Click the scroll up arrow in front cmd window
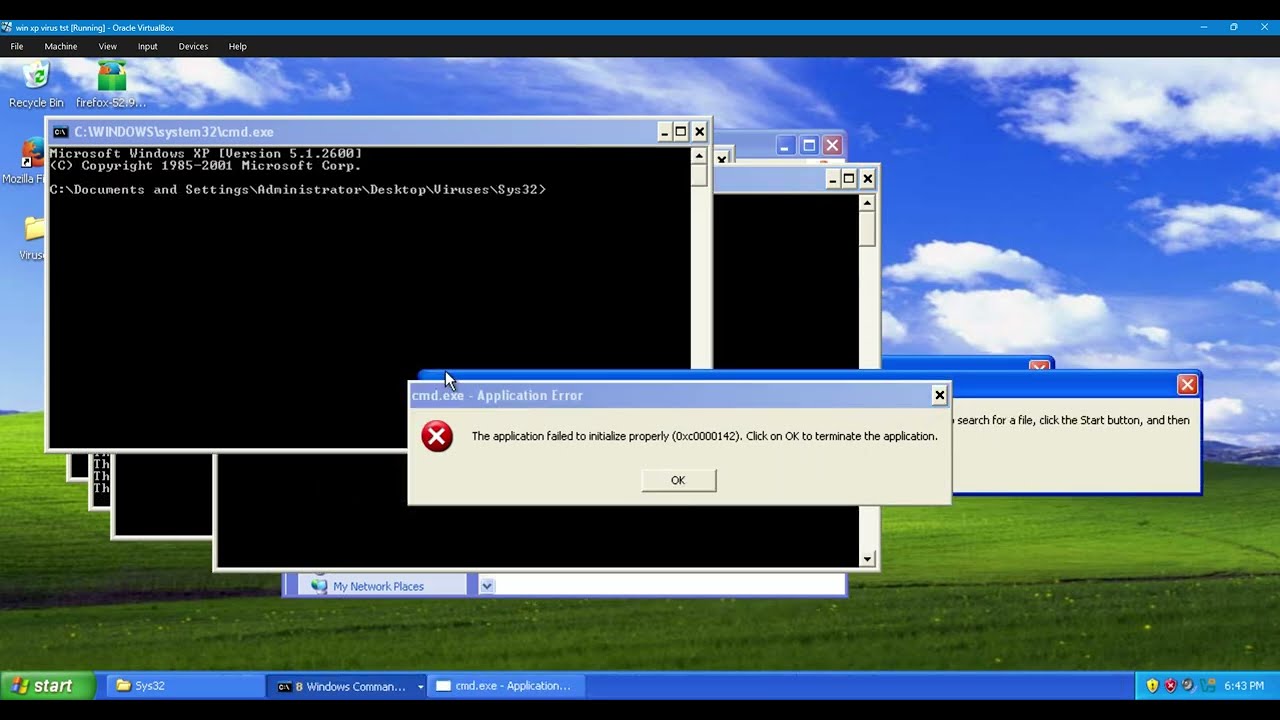Viewport: 1280px width, 720px height. tap(699, 156)
